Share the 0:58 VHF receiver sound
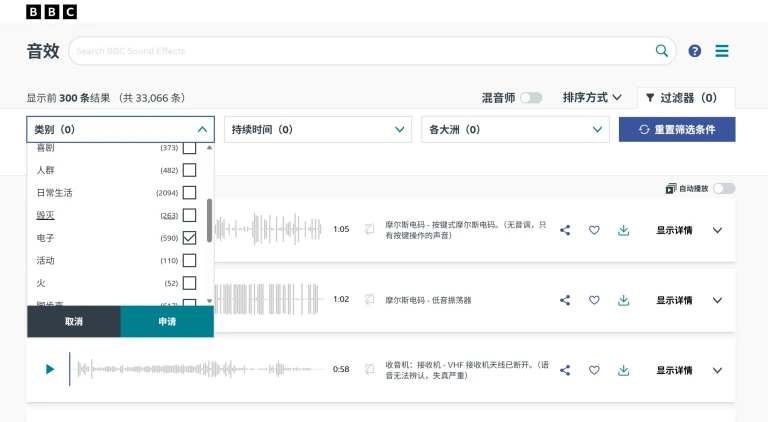Viewport: 768px width, 422px height. [x=565, y=370]
